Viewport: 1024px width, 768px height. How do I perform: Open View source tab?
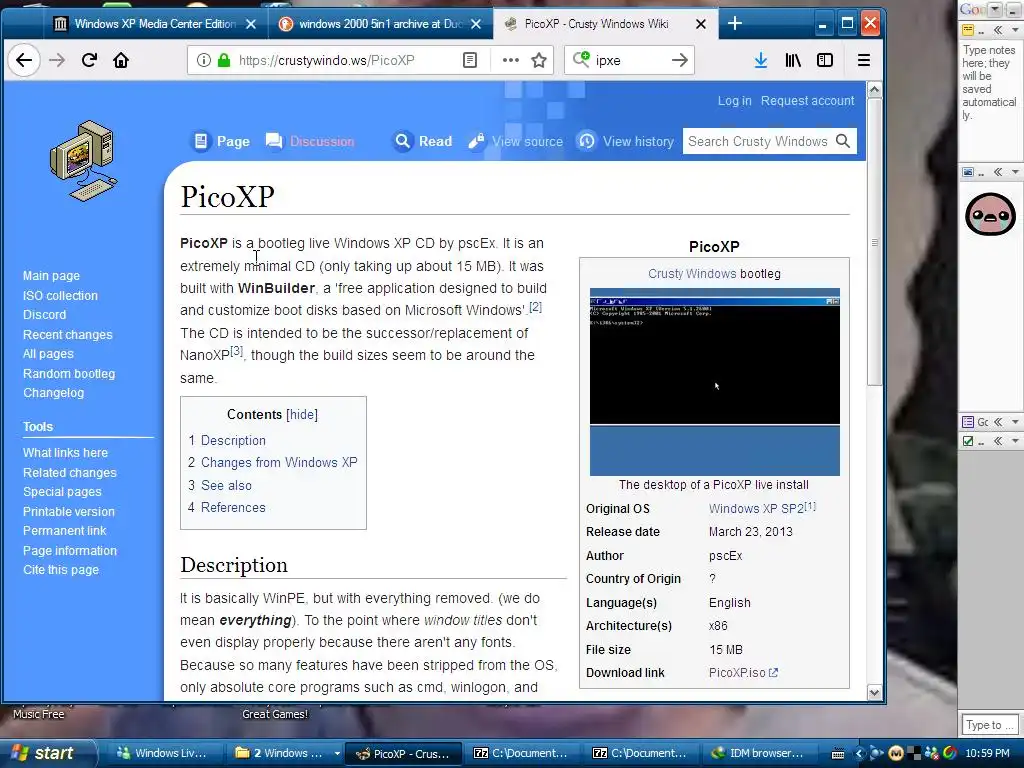pos(516,141)
